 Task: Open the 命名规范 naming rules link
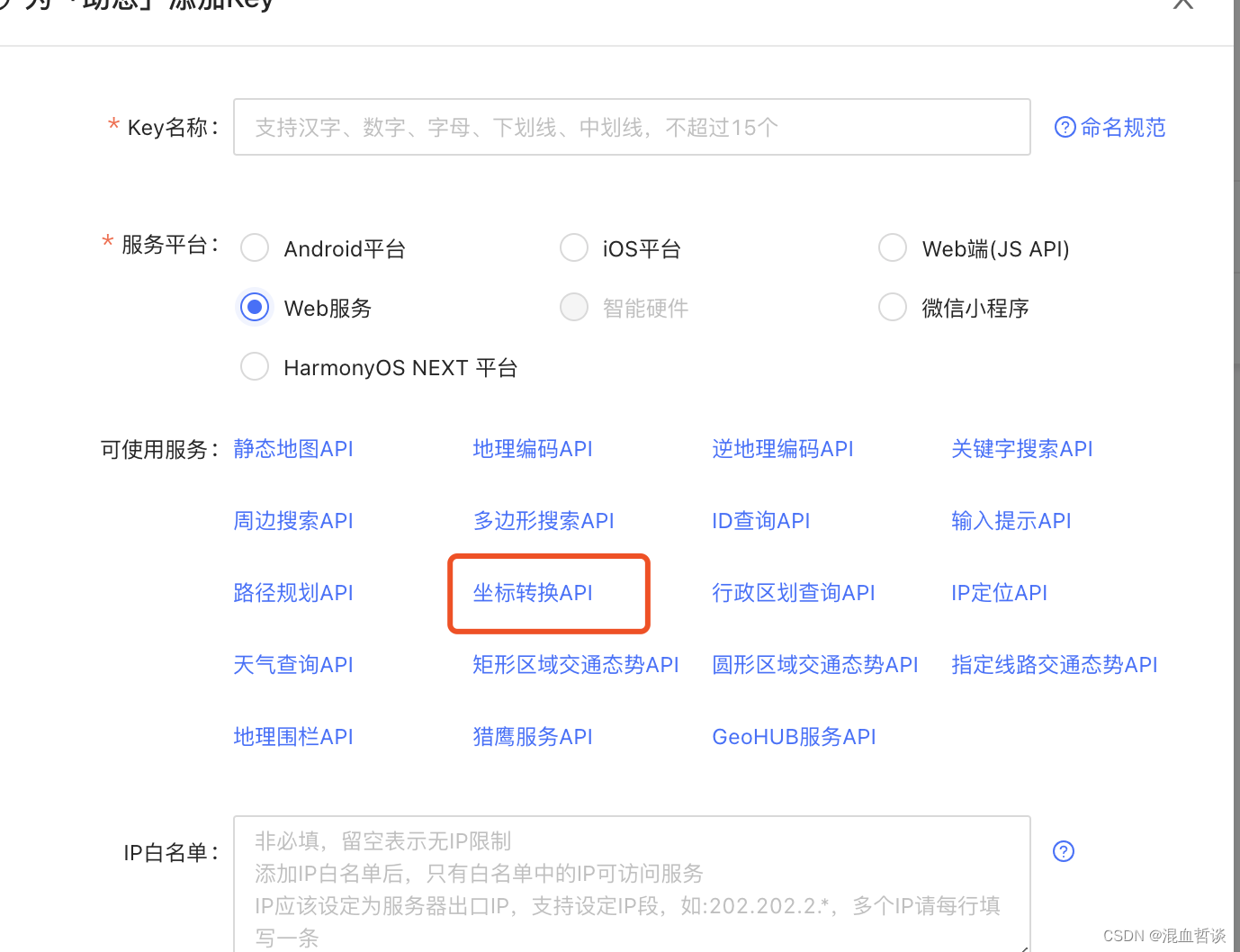[1122, 127]
